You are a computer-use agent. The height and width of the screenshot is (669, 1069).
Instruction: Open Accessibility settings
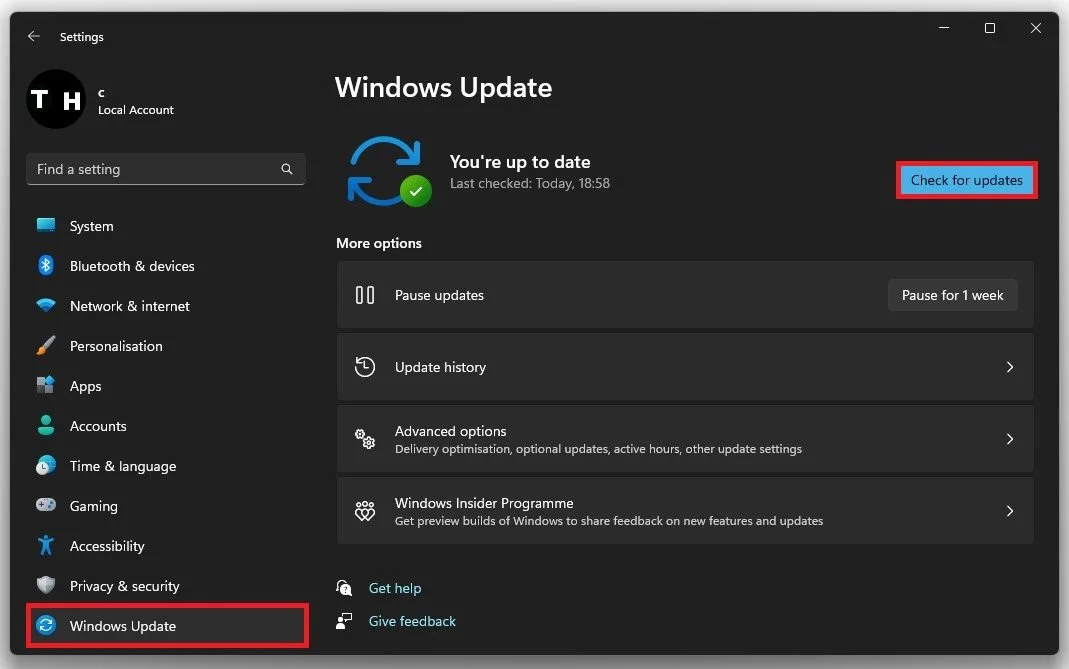(x=166, y=546)
